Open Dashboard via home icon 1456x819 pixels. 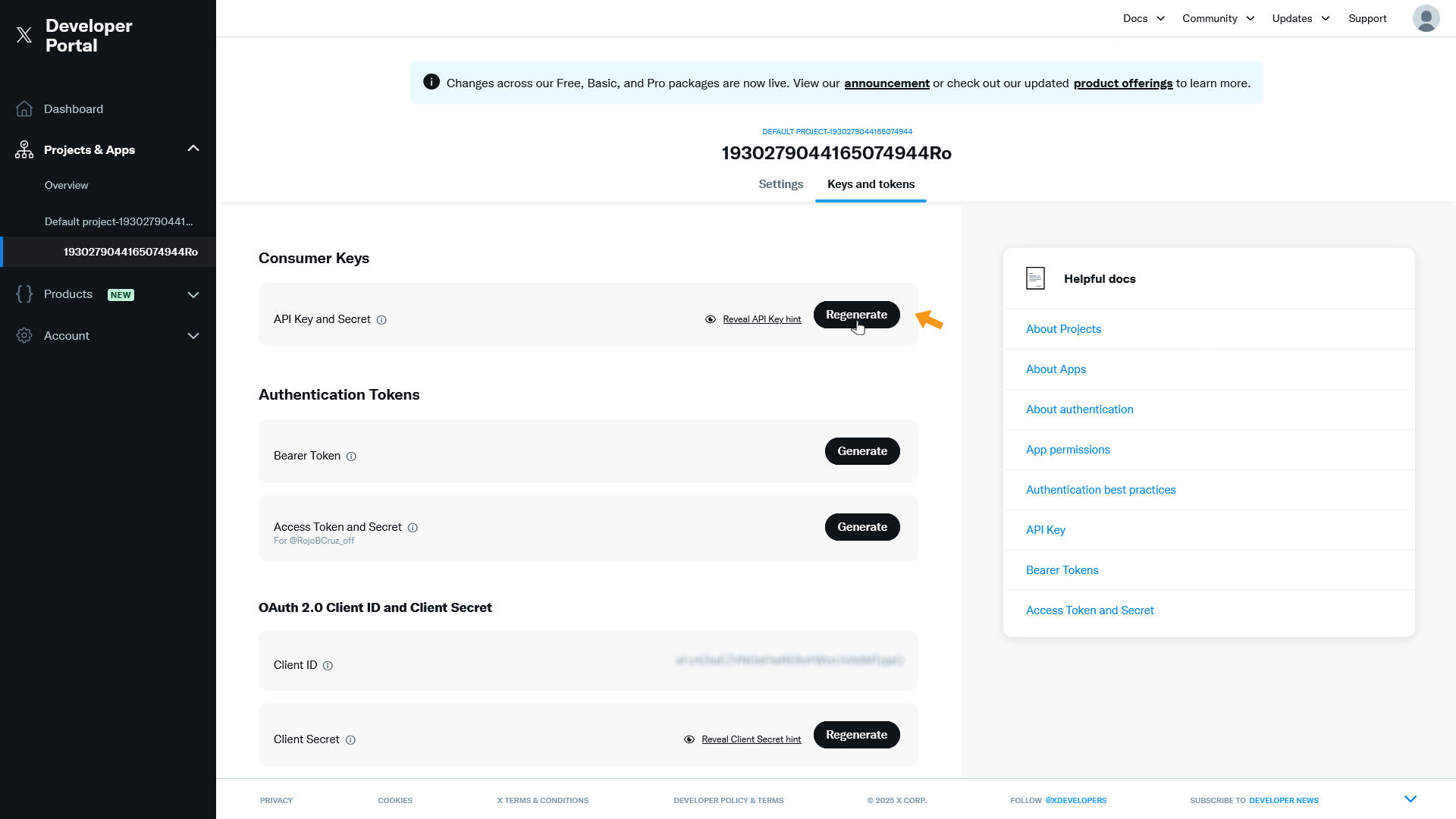pyautogui.click(x=24, y=109)
